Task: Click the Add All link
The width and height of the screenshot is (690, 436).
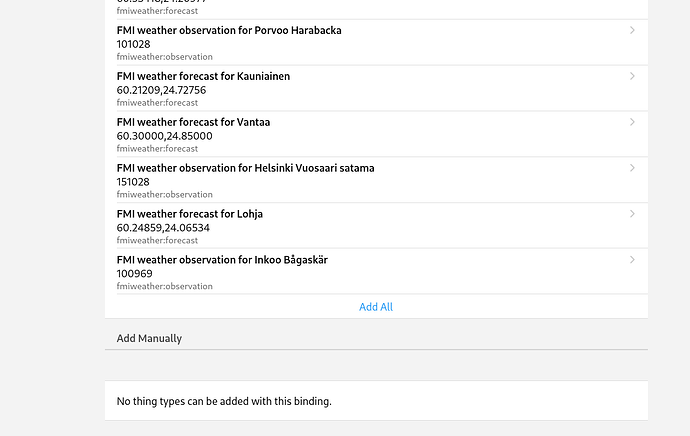Action: (x=376, y=307)
